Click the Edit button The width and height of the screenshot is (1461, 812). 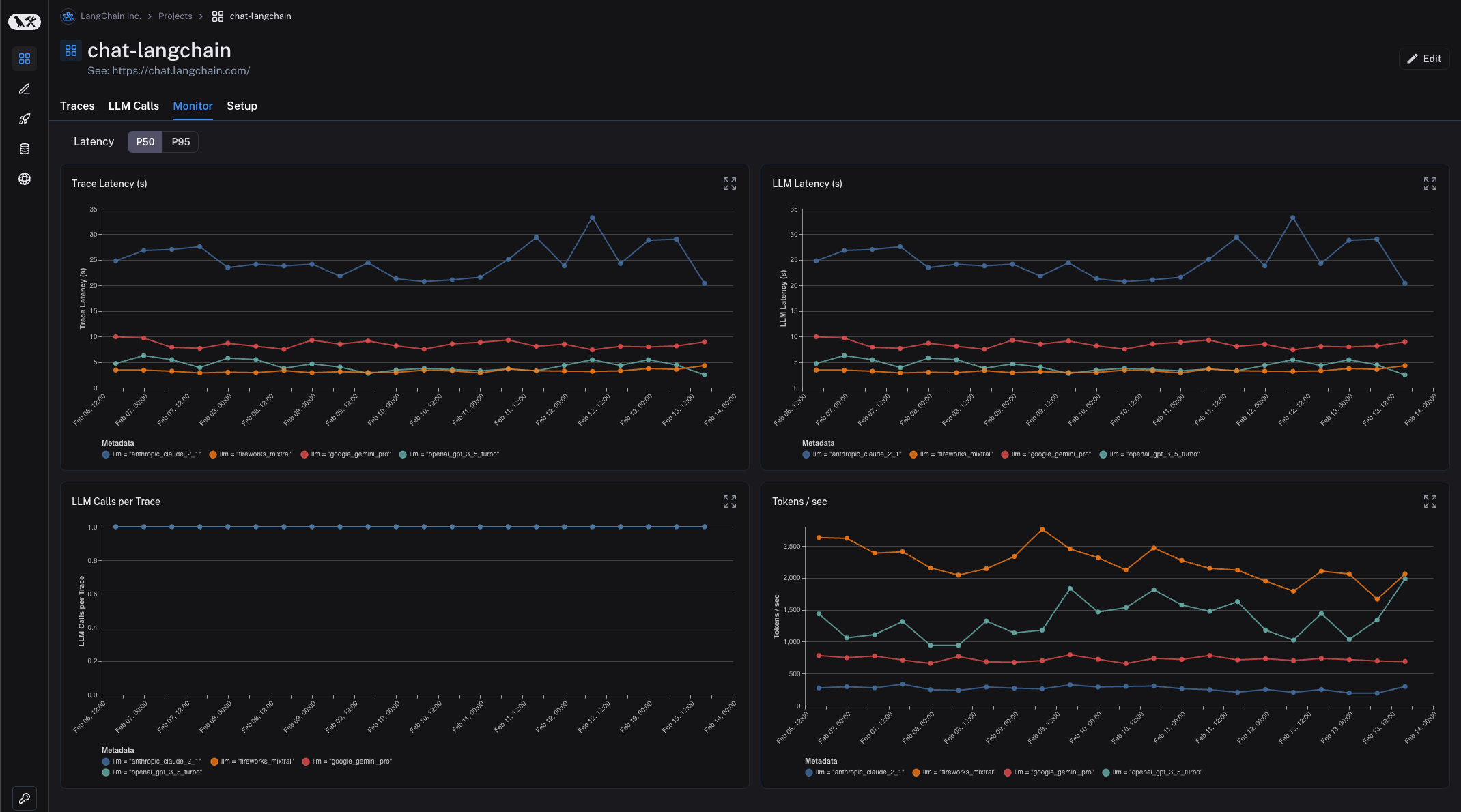[x=1424, y=58]
